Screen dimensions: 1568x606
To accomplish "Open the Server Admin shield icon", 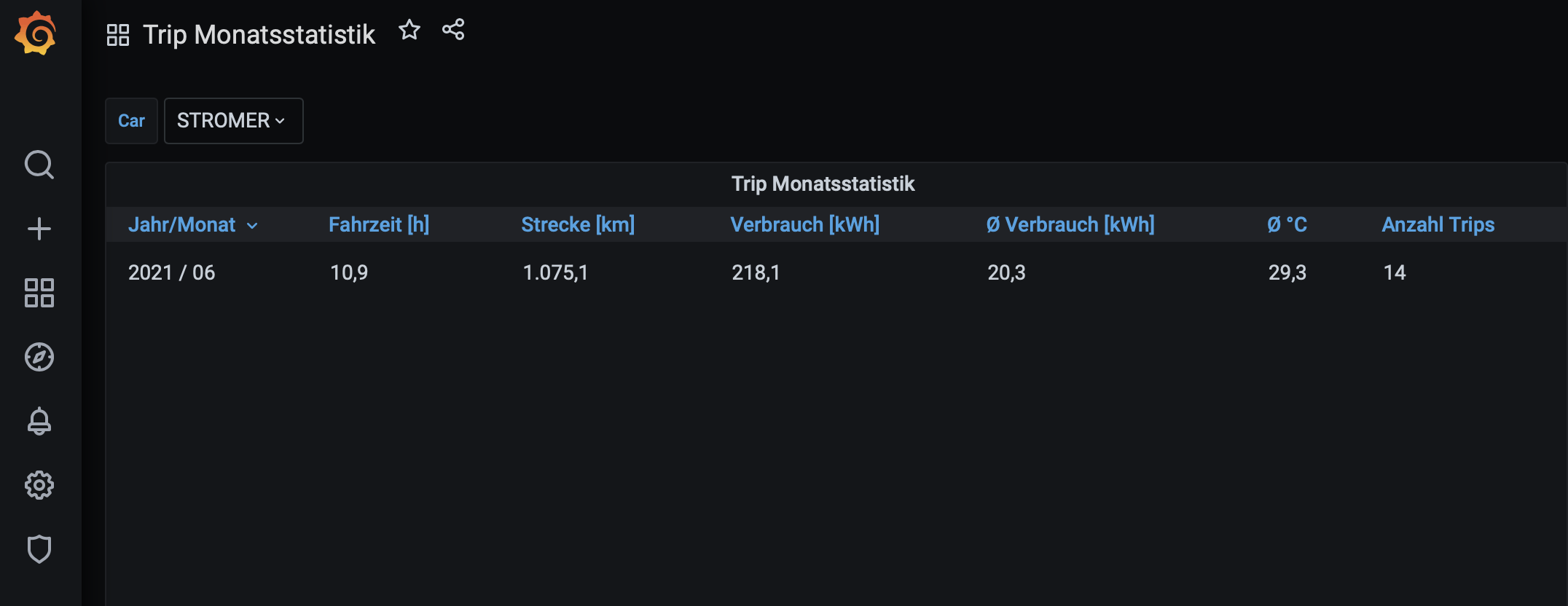I will tap(39, 549).
